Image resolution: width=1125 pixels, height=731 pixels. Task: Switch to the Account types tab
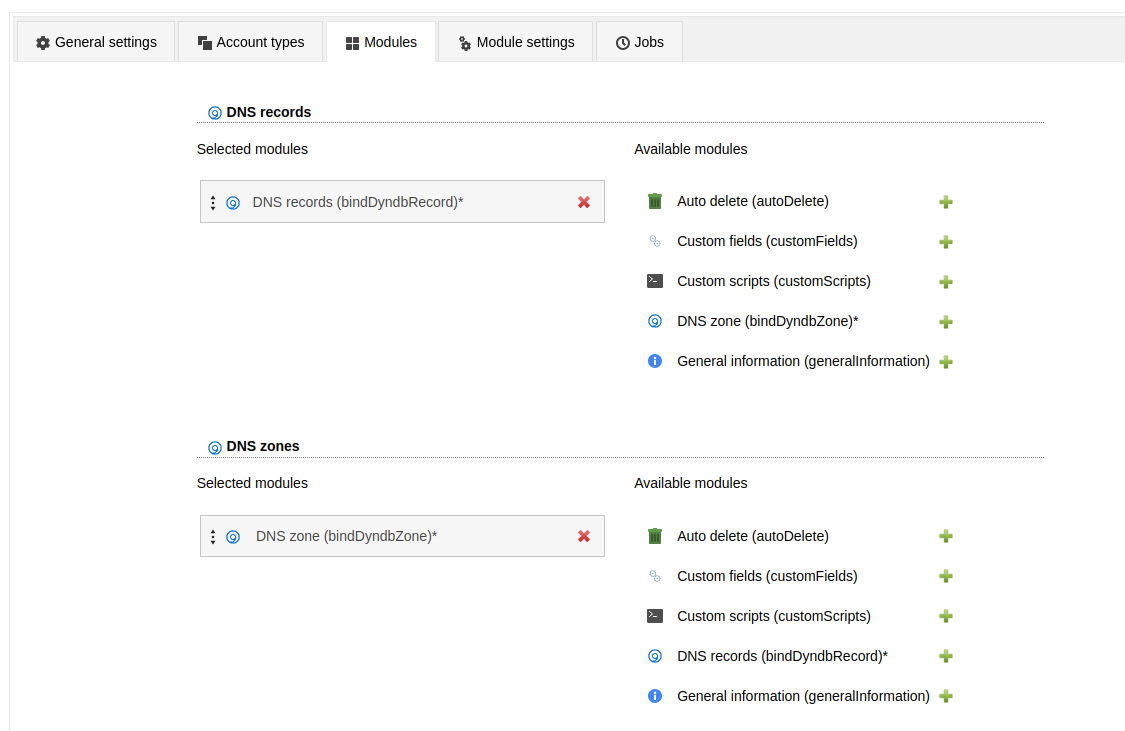point(250,42)
